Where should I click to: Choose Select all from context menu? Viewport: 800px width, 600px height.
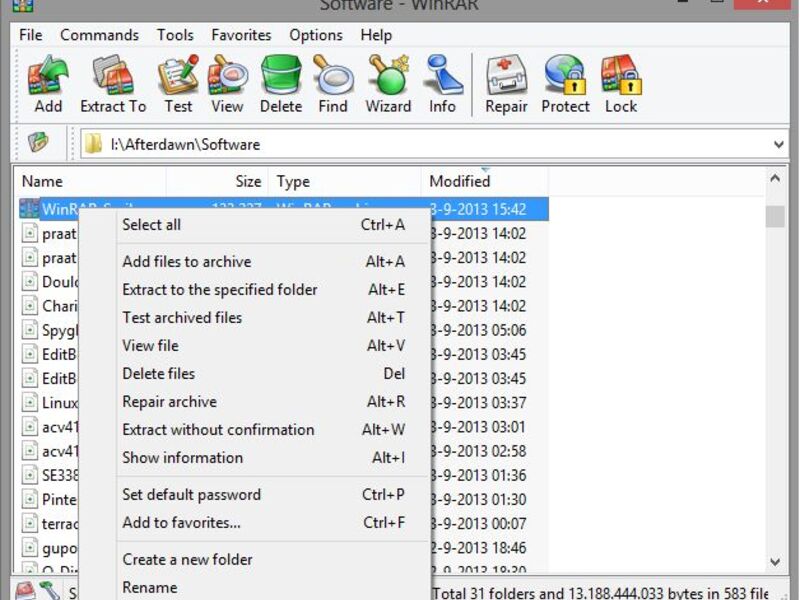tap(273, 224)
